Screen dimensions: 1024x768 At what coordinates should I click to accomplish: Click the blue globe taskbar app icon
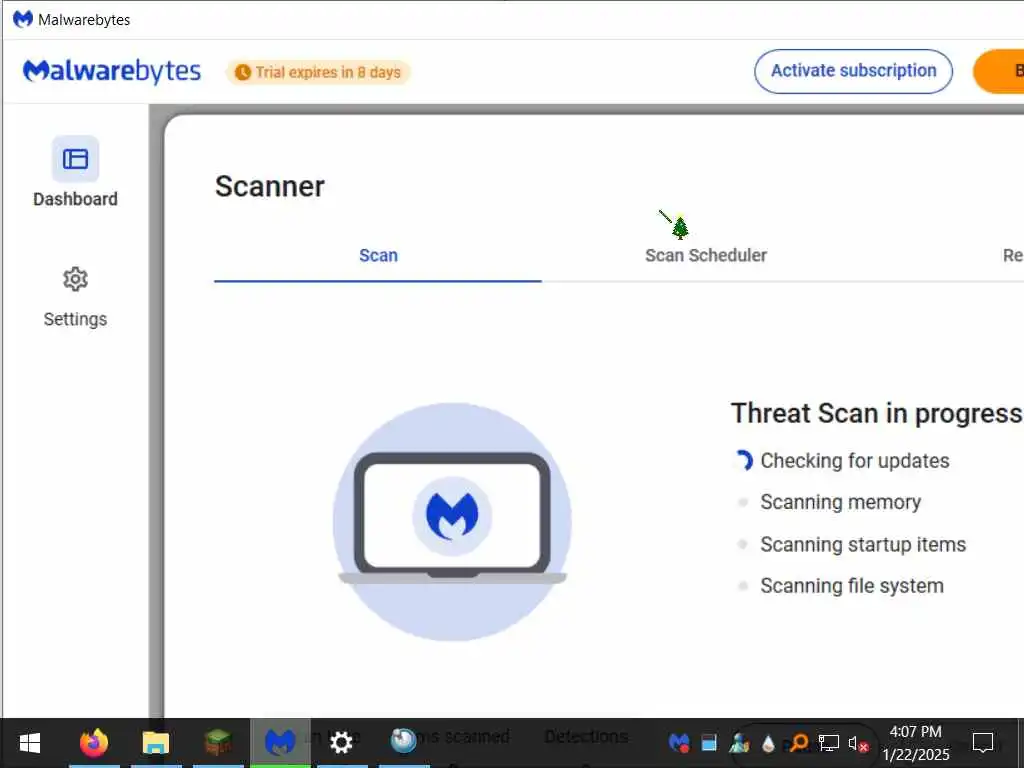click(404, 741)
